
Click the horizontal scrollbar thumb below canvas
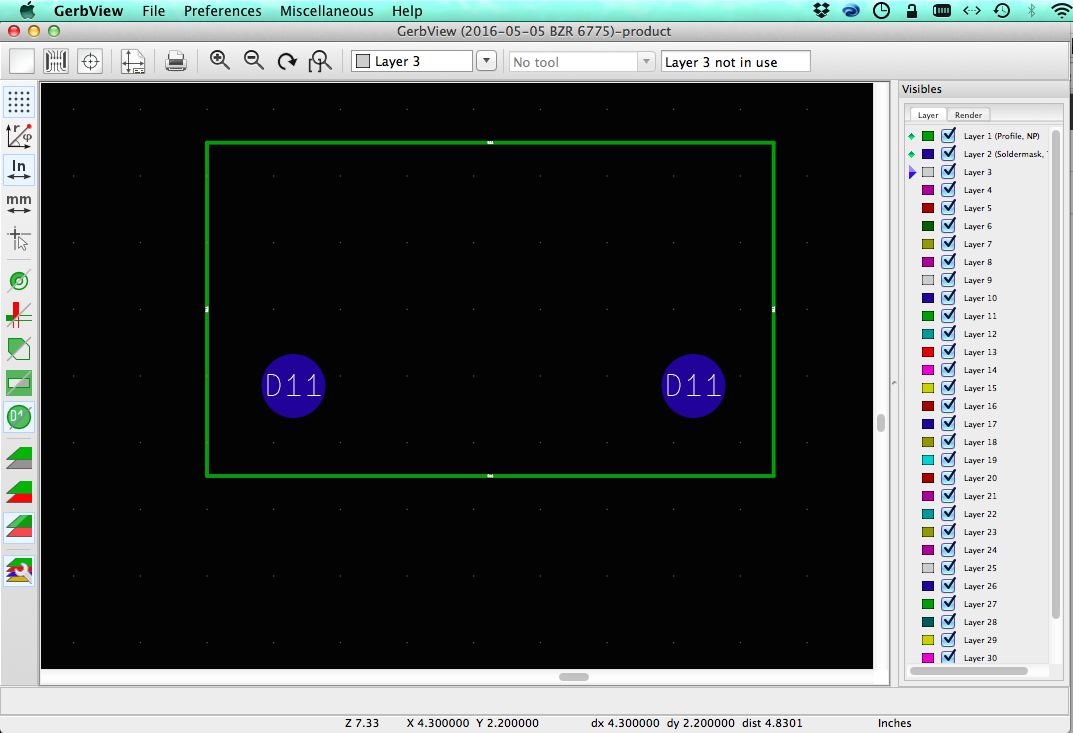[x=574, y=677]
